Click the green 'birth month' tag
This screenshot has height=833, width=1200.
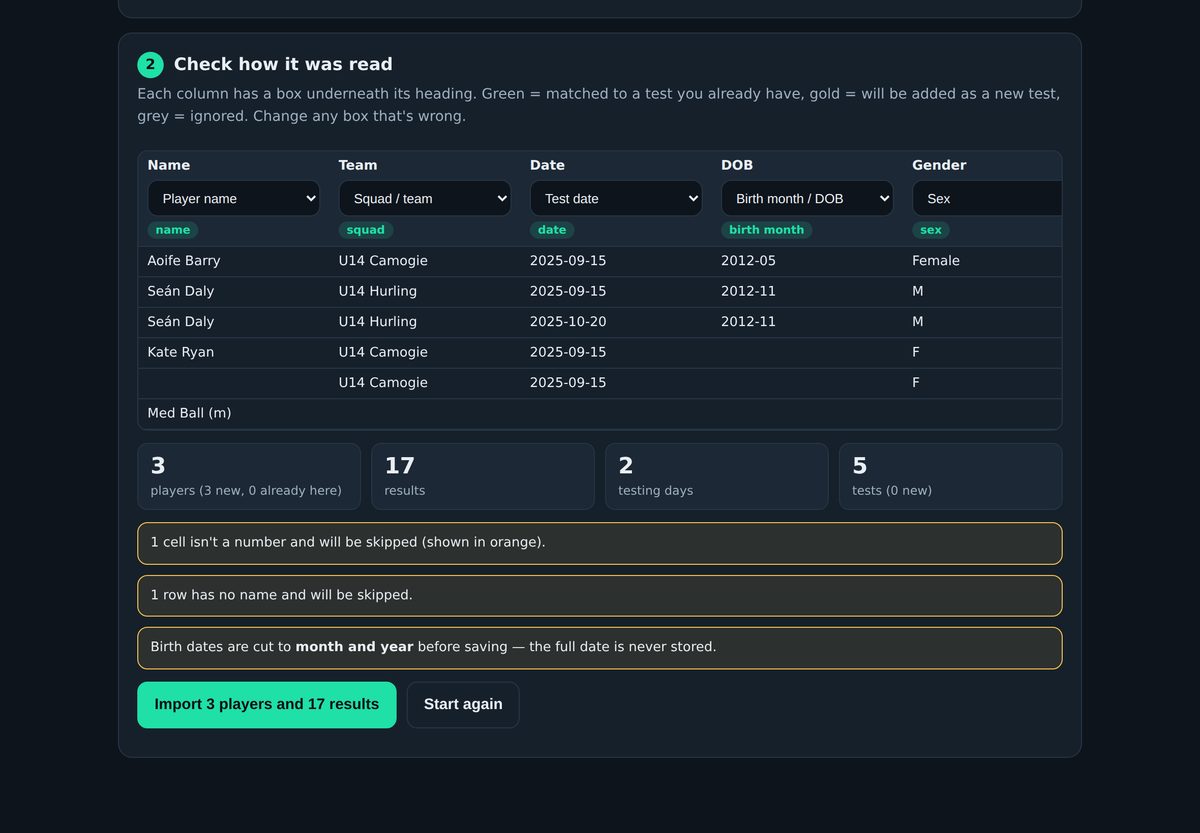767,230
